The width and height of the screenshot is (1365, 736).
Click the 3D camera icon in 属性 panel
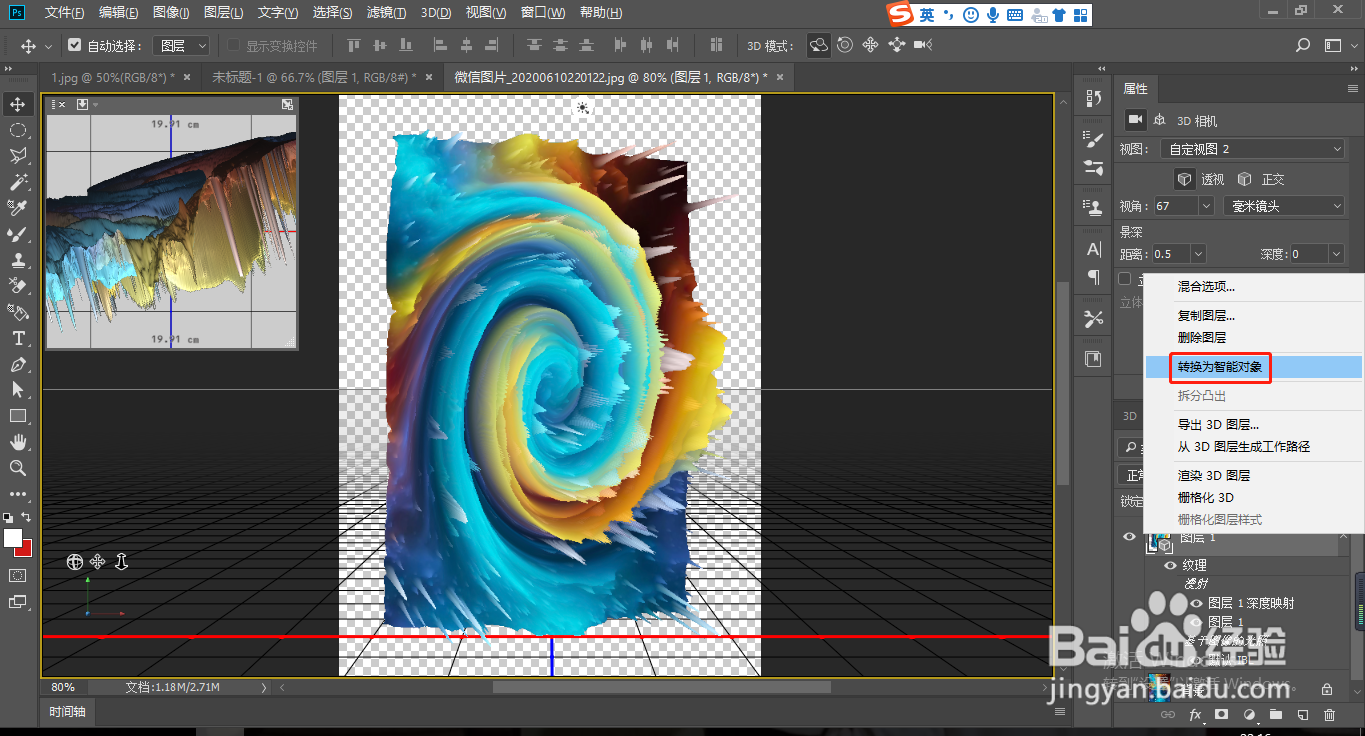coord(1134,120)
